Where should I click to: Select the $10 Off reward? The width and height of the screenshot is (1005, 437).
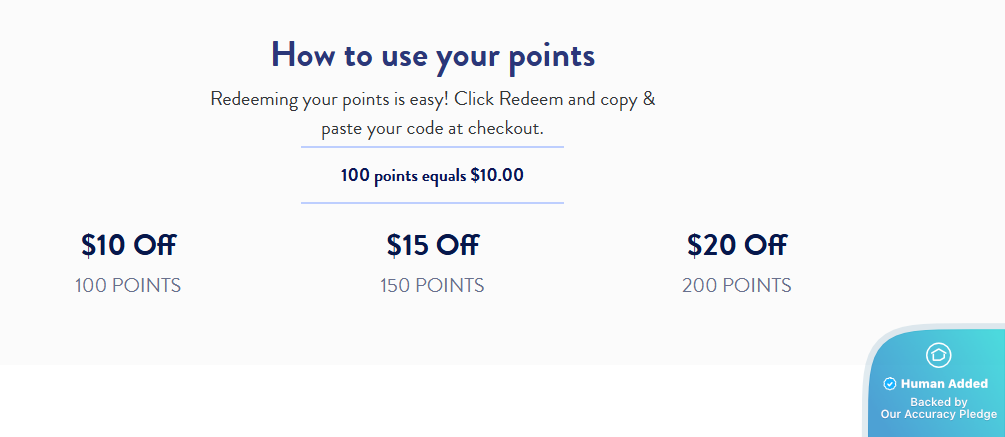[128, 245]
